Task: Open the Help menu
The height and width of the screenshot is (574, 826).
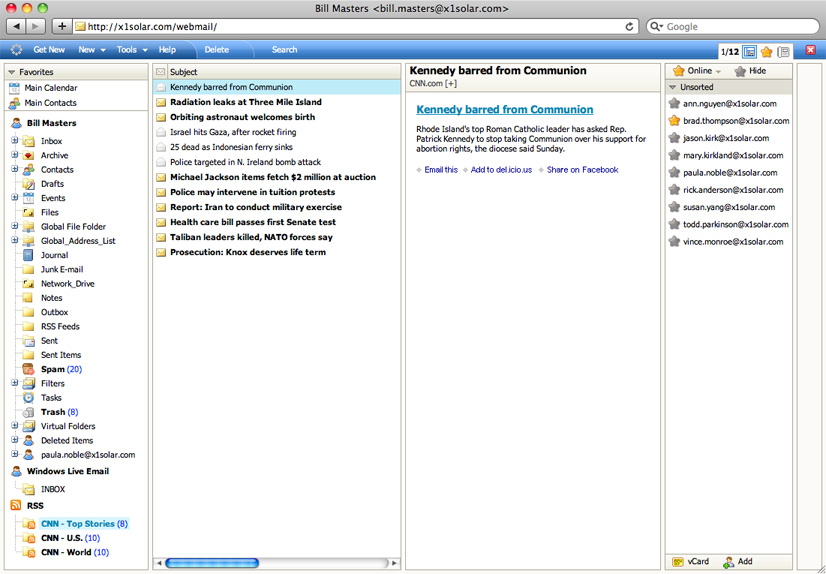Action: pos(167,50)
